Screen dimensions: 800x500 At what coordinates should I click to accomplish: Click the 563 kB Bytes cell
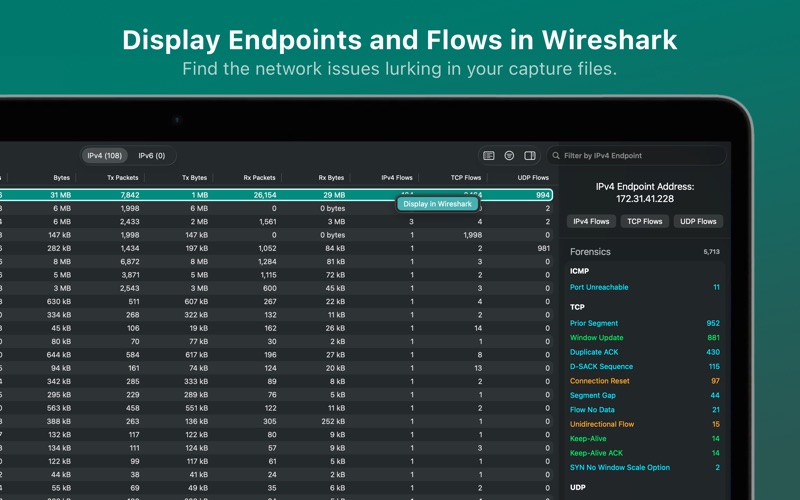pos(59,408)
